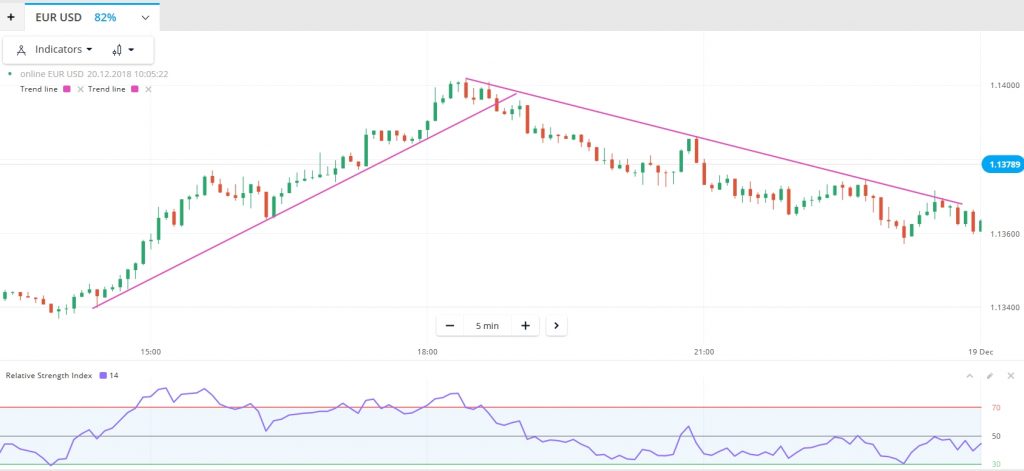The width and height of the screenshot is (1024, 471).
Task: Click the current price label 1.13789
Action: (1001, 163)
